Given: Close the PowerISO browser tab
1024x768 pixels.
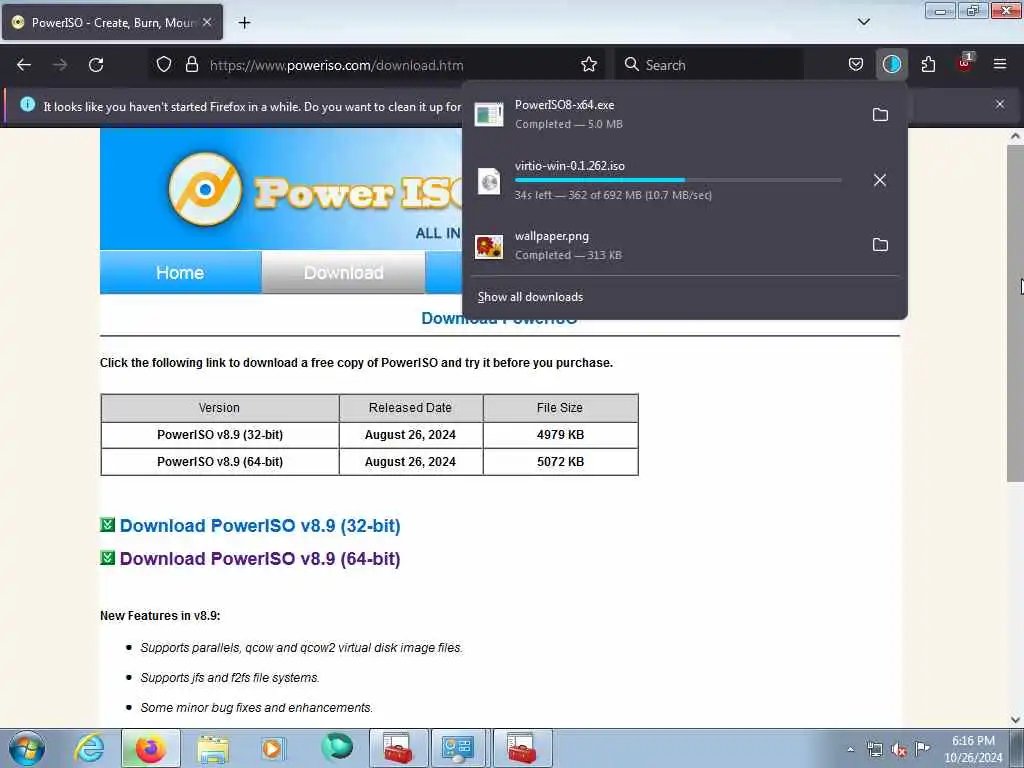Looking at the screenshot, I should click(206, 22).
